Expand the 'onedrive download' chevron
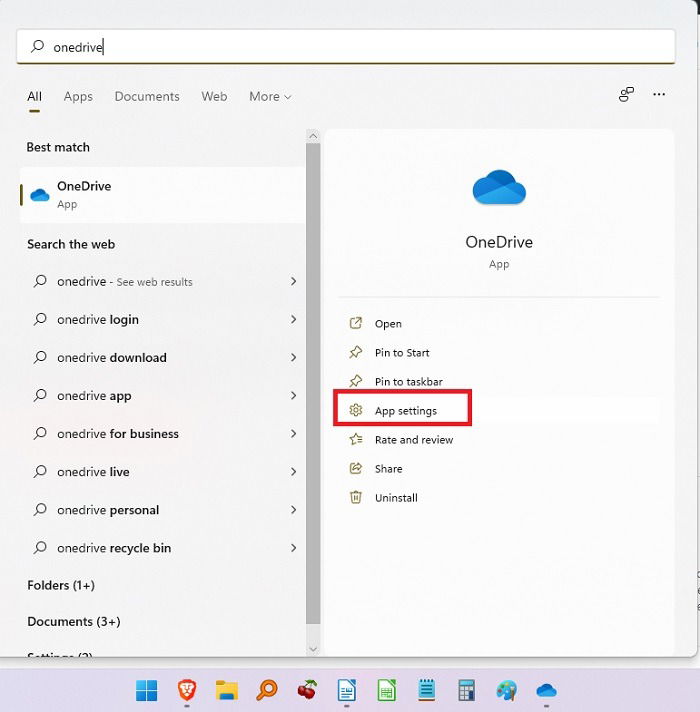Image resolution: width=700 pixels, height=712 pixels. 294,357
